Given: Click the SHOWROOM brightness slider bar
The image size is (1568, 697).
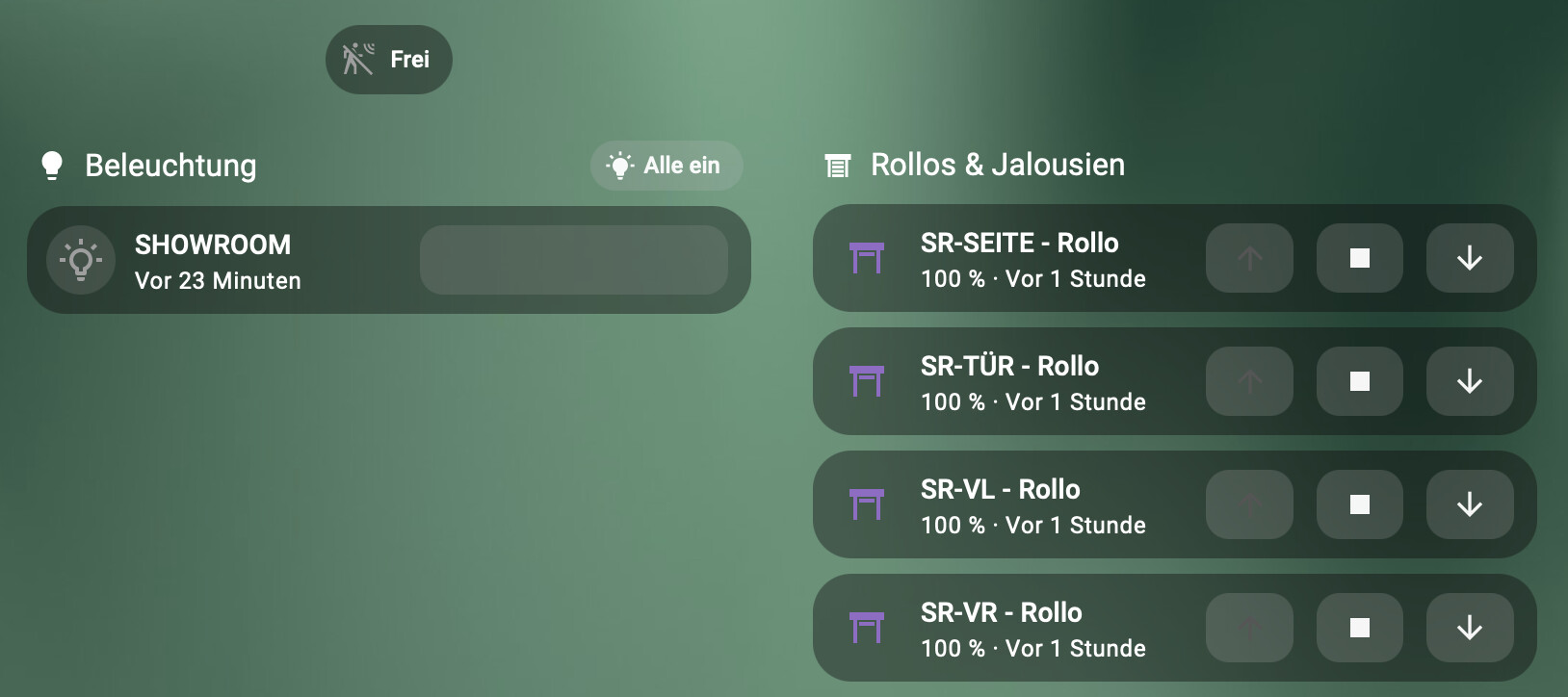Looking at the screenshot, I should (x=574, y=260).
